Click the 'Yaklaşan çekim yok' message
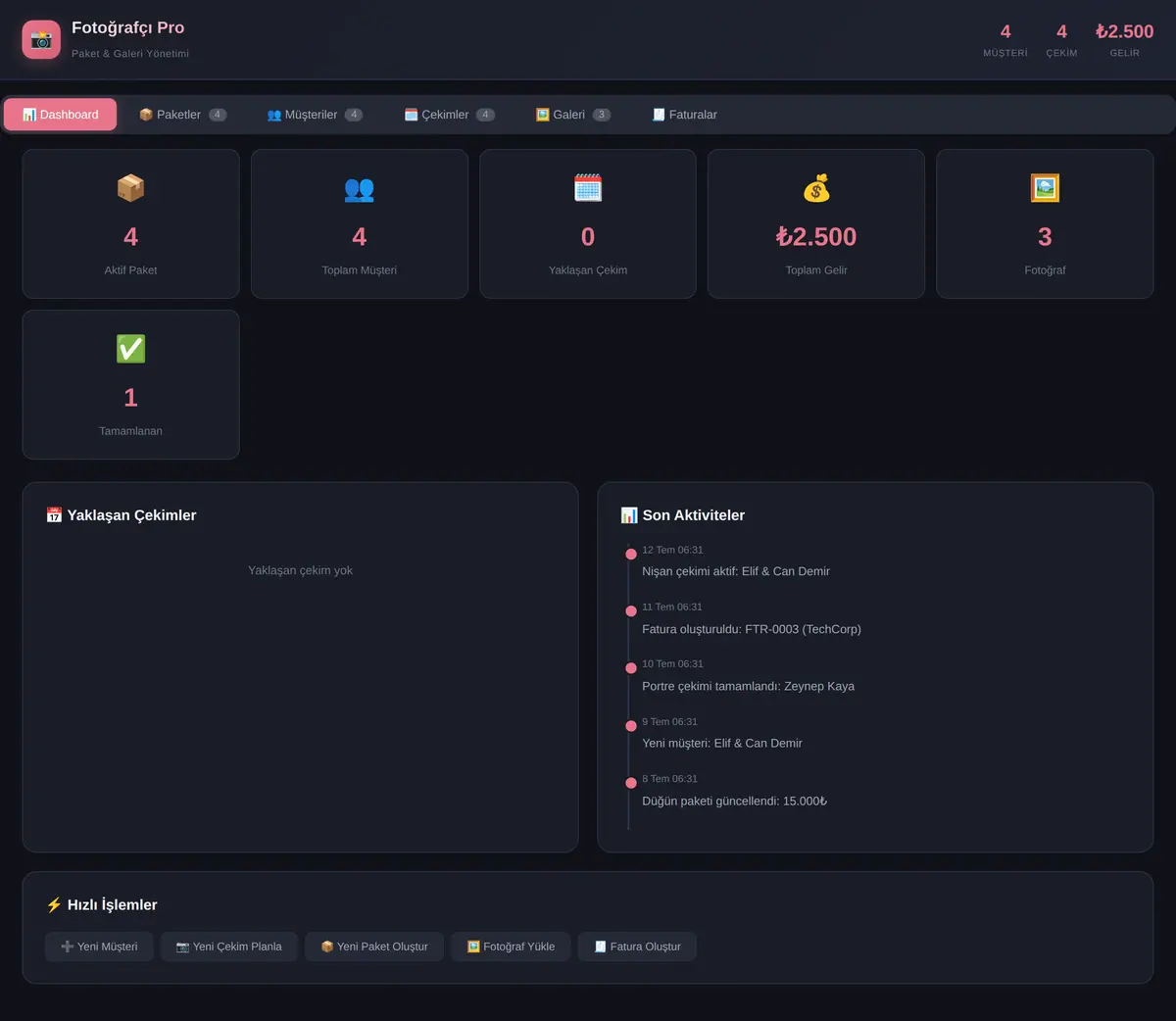This screenshot has height=1021, width=1176. 300,570
